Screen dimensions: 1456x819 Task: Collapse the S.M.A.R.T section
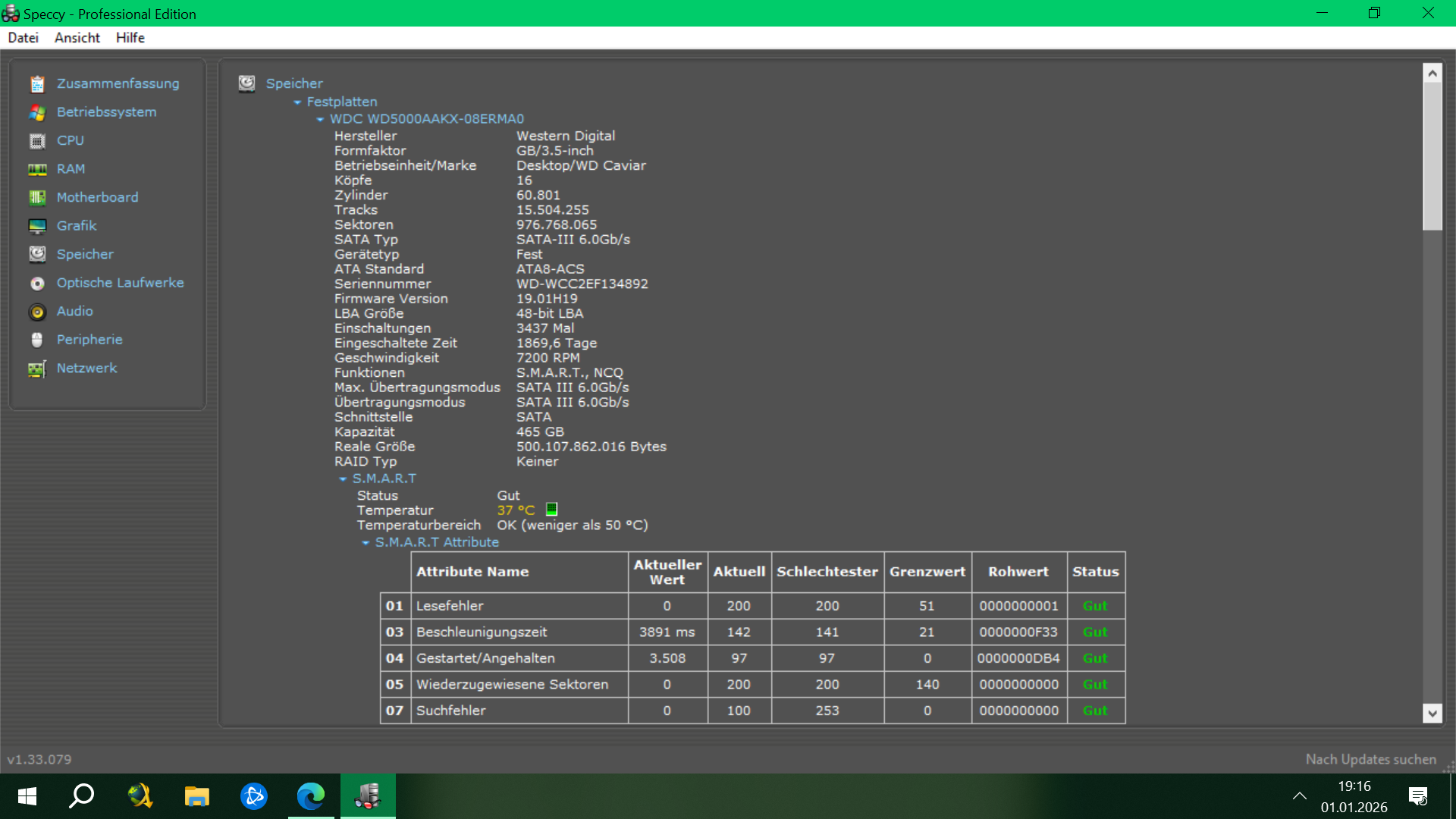(343, 479)
